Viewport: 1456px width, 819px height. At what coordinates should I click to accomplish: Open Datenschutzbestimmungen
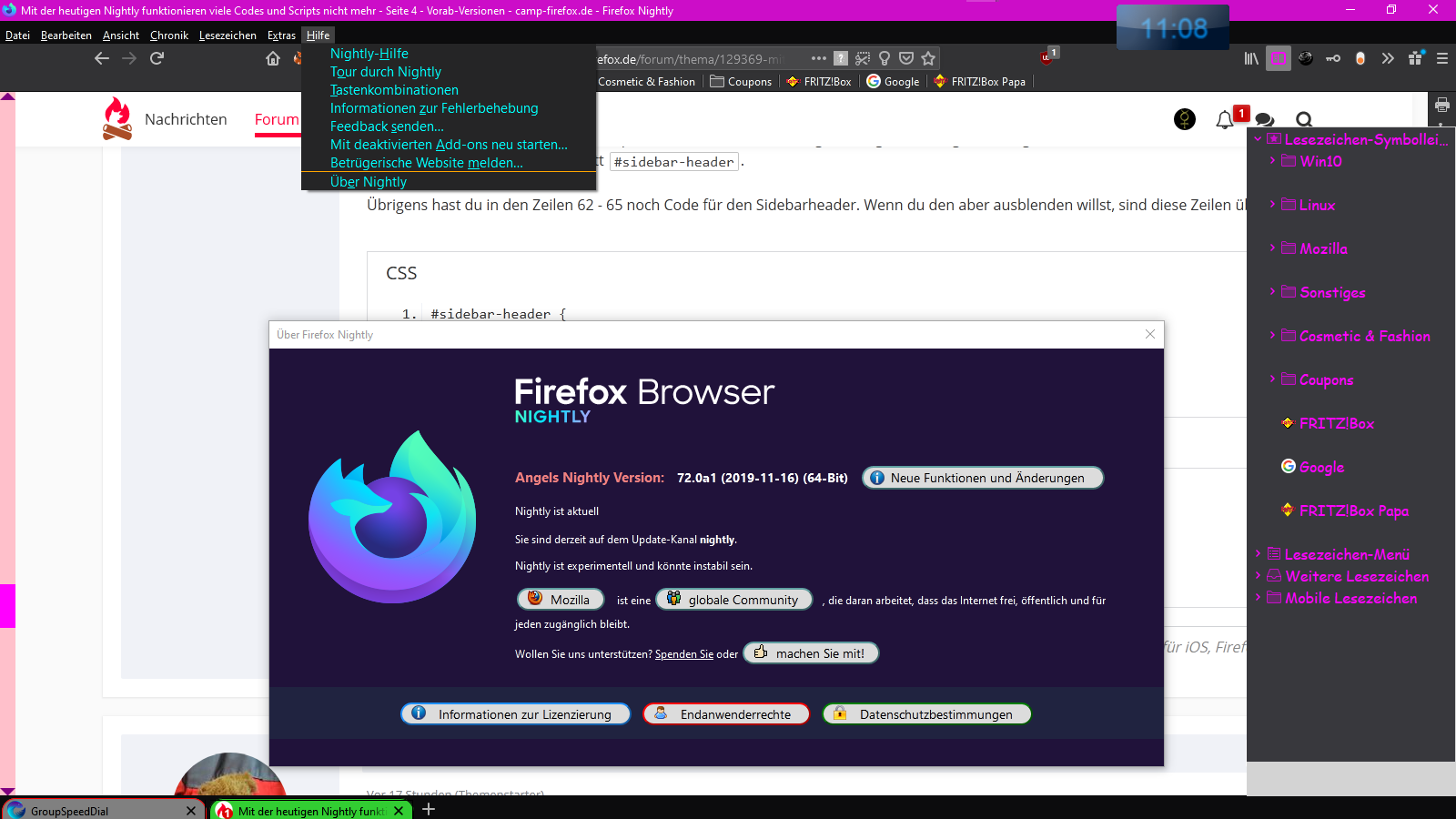[927, 714]
